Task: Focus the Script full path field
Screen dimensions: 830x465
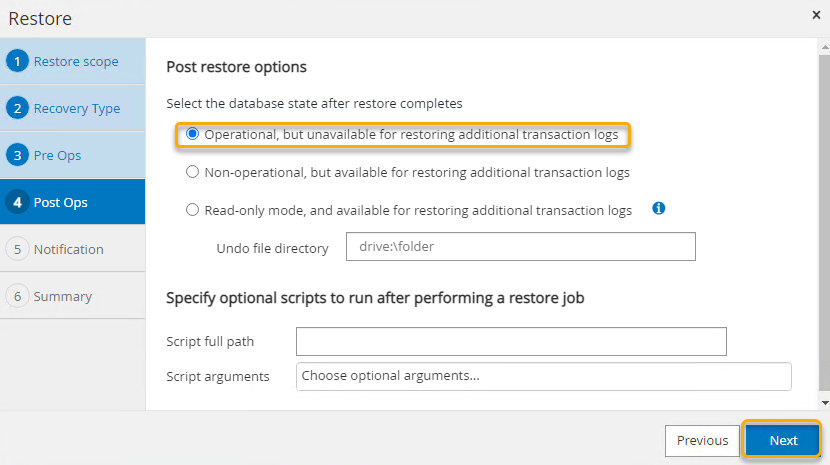Action: [x=511, y=341]
